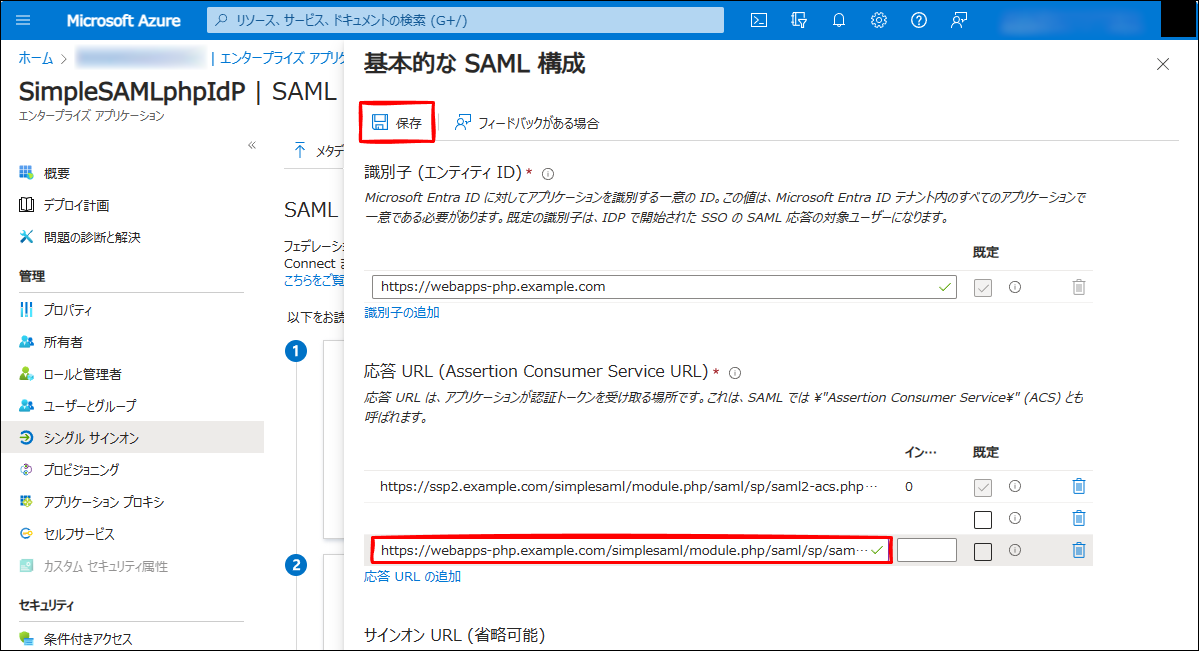Viewport: 1199px width, 651px height.
Task: Set the webapps-php reply URL as default
Action: click(x=983, y=551)
